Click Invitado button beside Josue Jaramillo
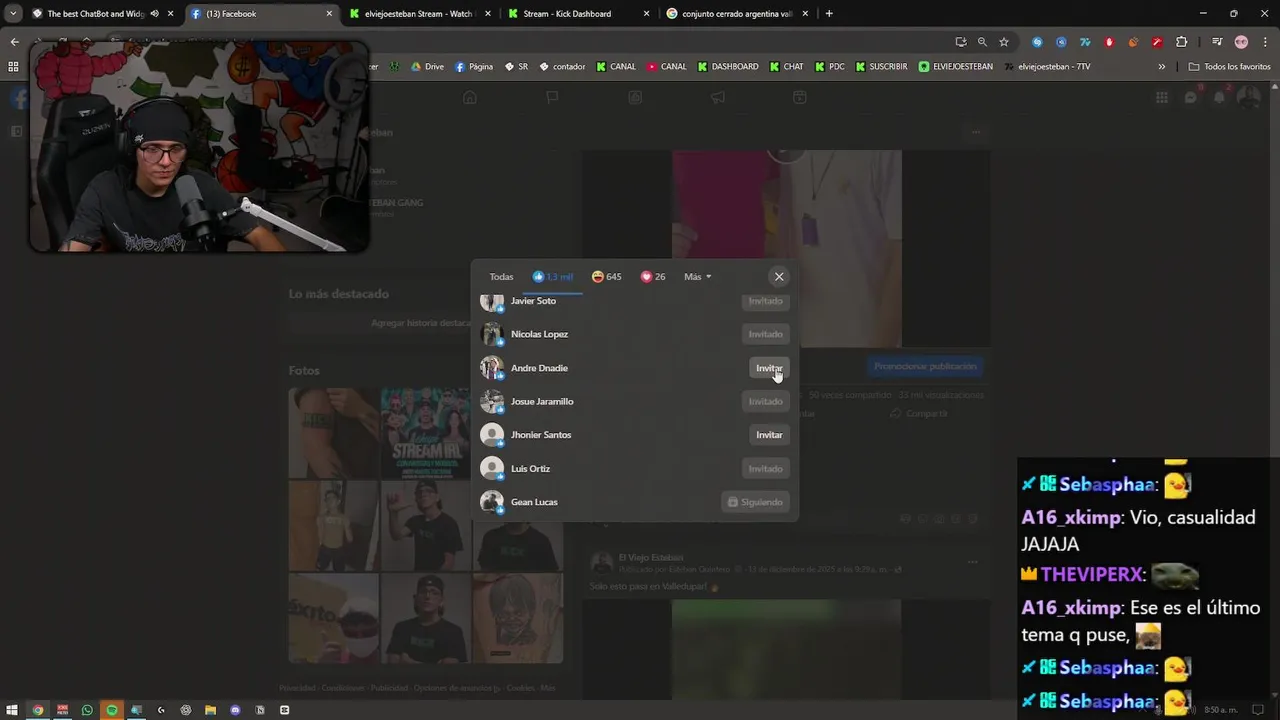The width and height of the screenshot is (1280, 720). pos(766,402)
